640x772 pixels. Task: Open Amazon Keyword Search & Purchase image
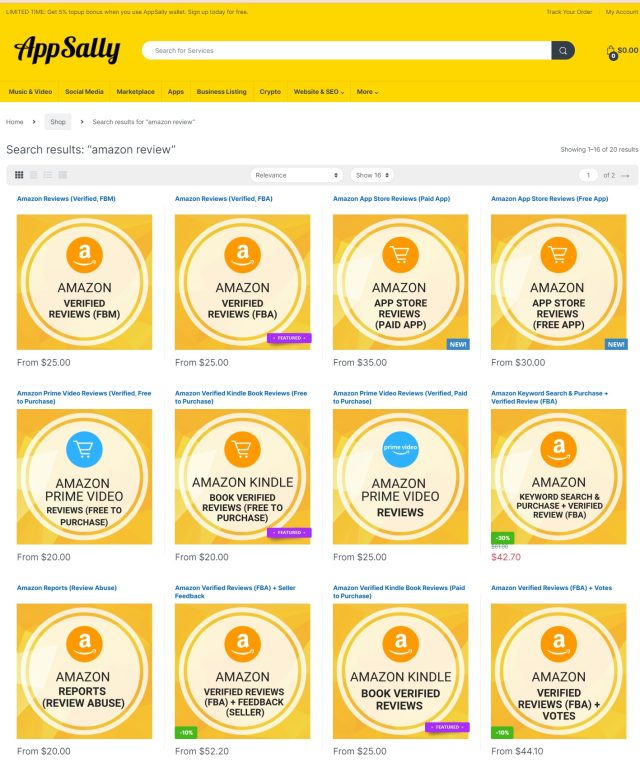(x=558, y=476)
